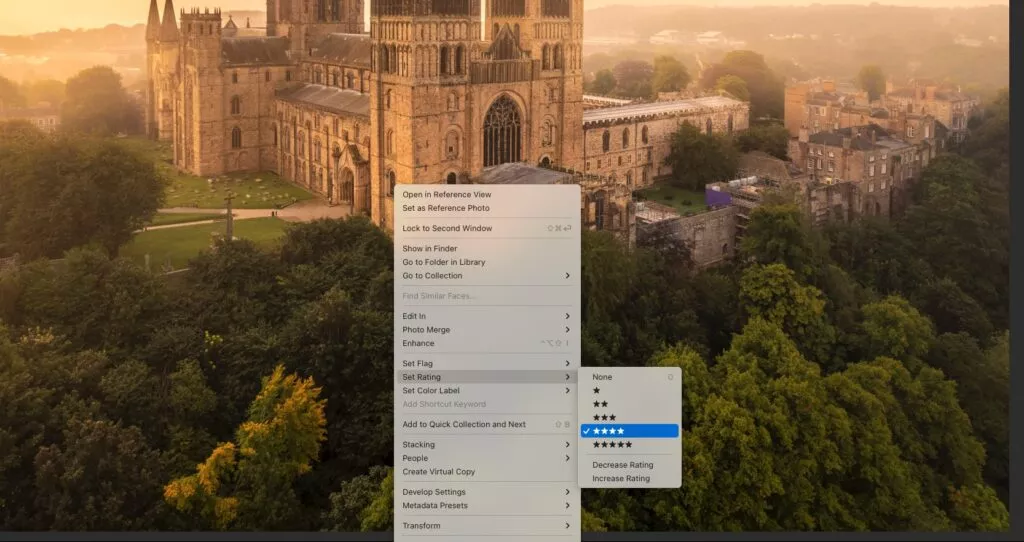Click Decrease Rating
The height and width of the screenshot is (542, 1024).
[x=622, y=465]
